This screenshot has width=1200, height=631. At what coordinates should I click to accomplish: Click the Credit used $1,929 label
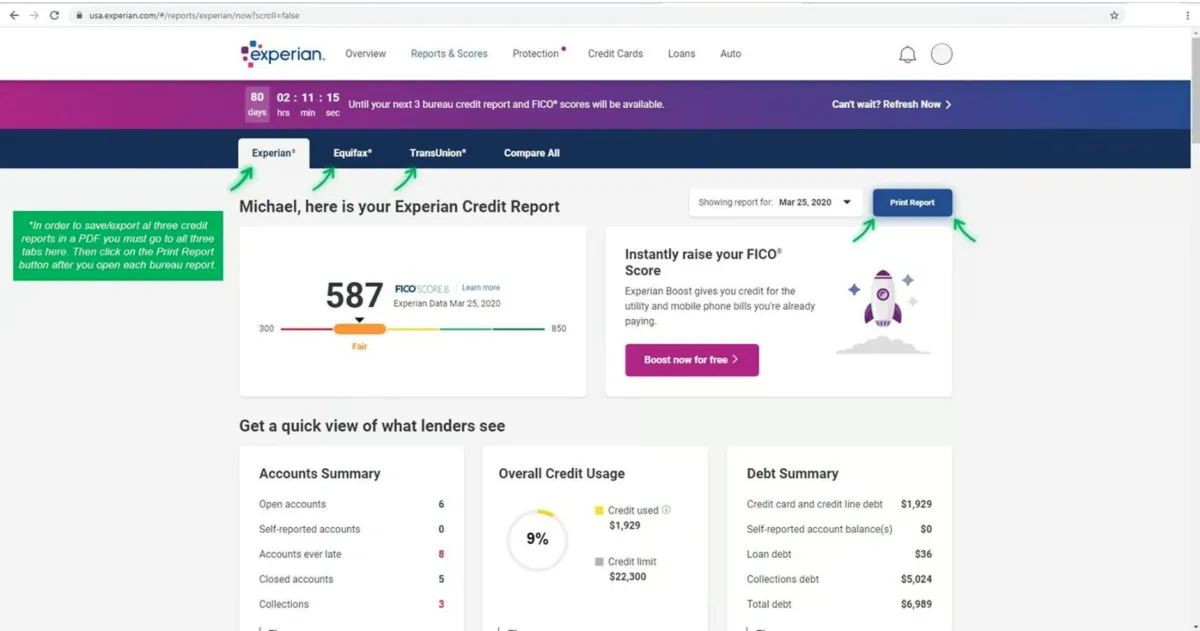pos(633,518)
